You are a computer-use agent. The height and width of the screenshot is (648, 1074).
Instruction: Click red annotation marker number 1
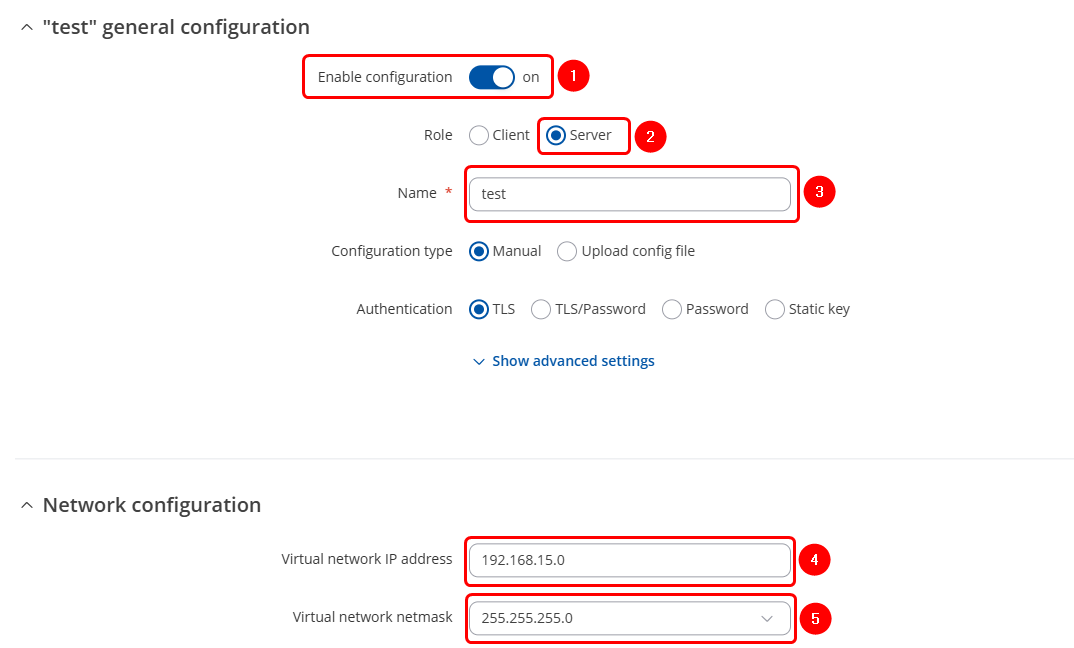tap(573, 76)
